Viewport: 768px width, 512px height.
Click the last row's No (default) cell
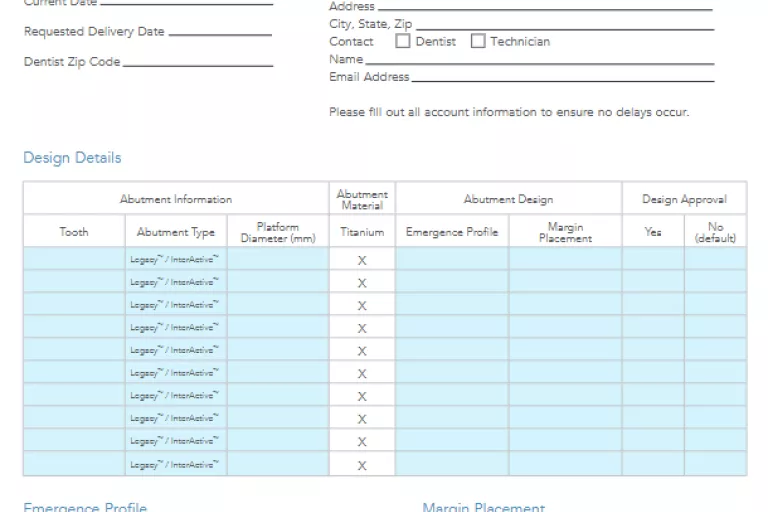716,463
